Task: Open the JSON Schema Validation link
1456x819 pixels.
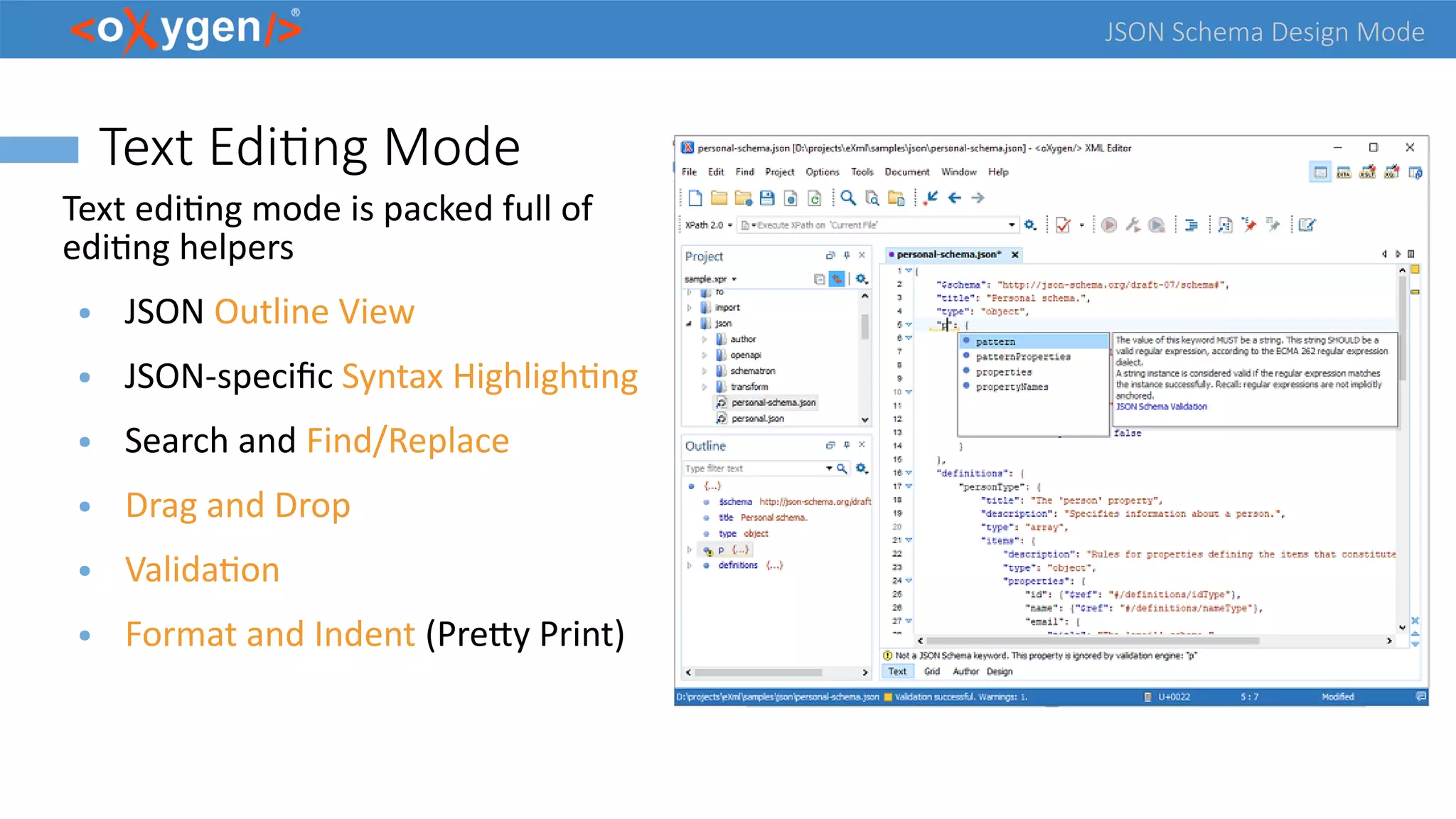Action: point(1161,407)
